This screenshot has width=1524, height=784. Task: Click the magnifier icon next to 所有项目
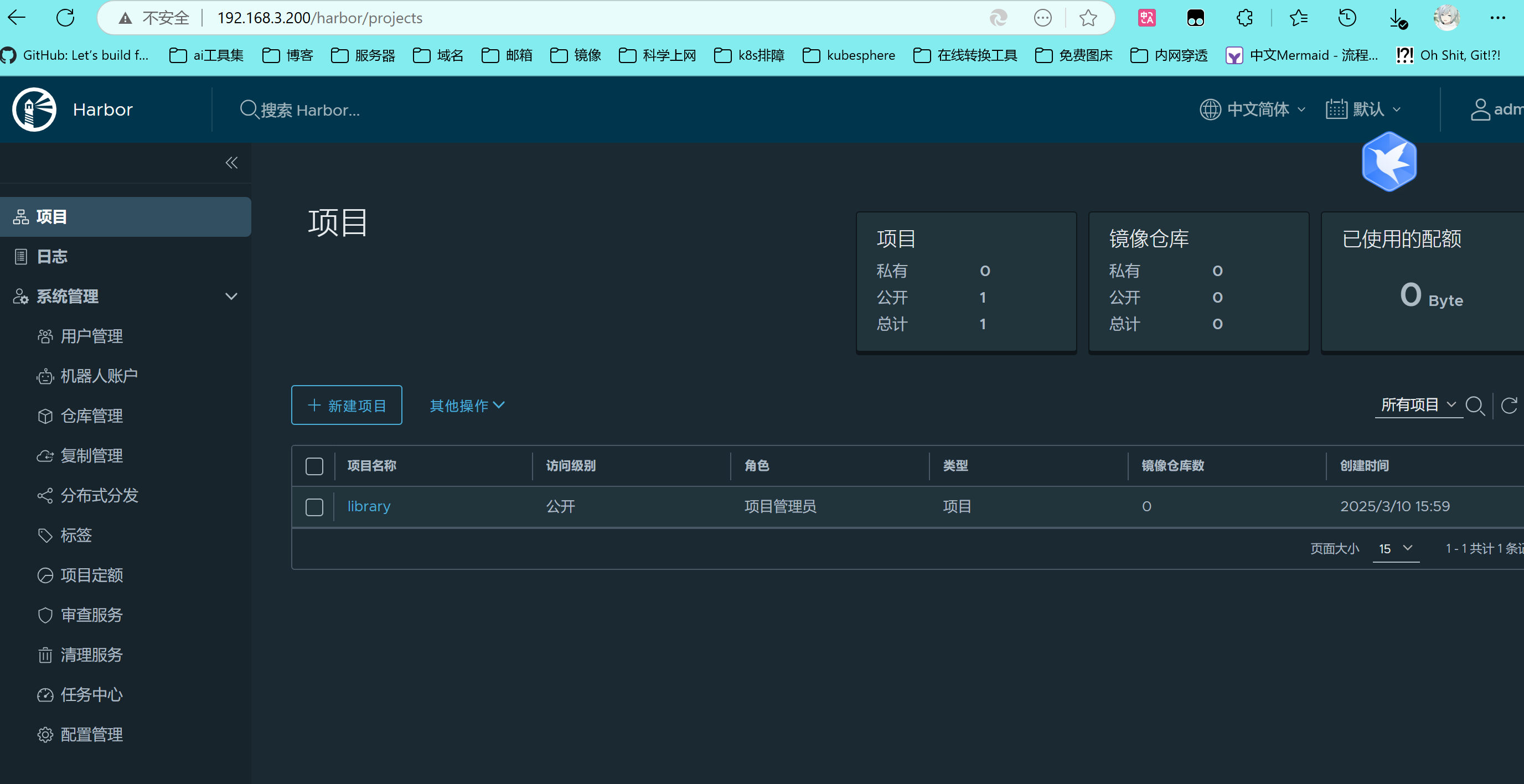[x=1475, y=406]
